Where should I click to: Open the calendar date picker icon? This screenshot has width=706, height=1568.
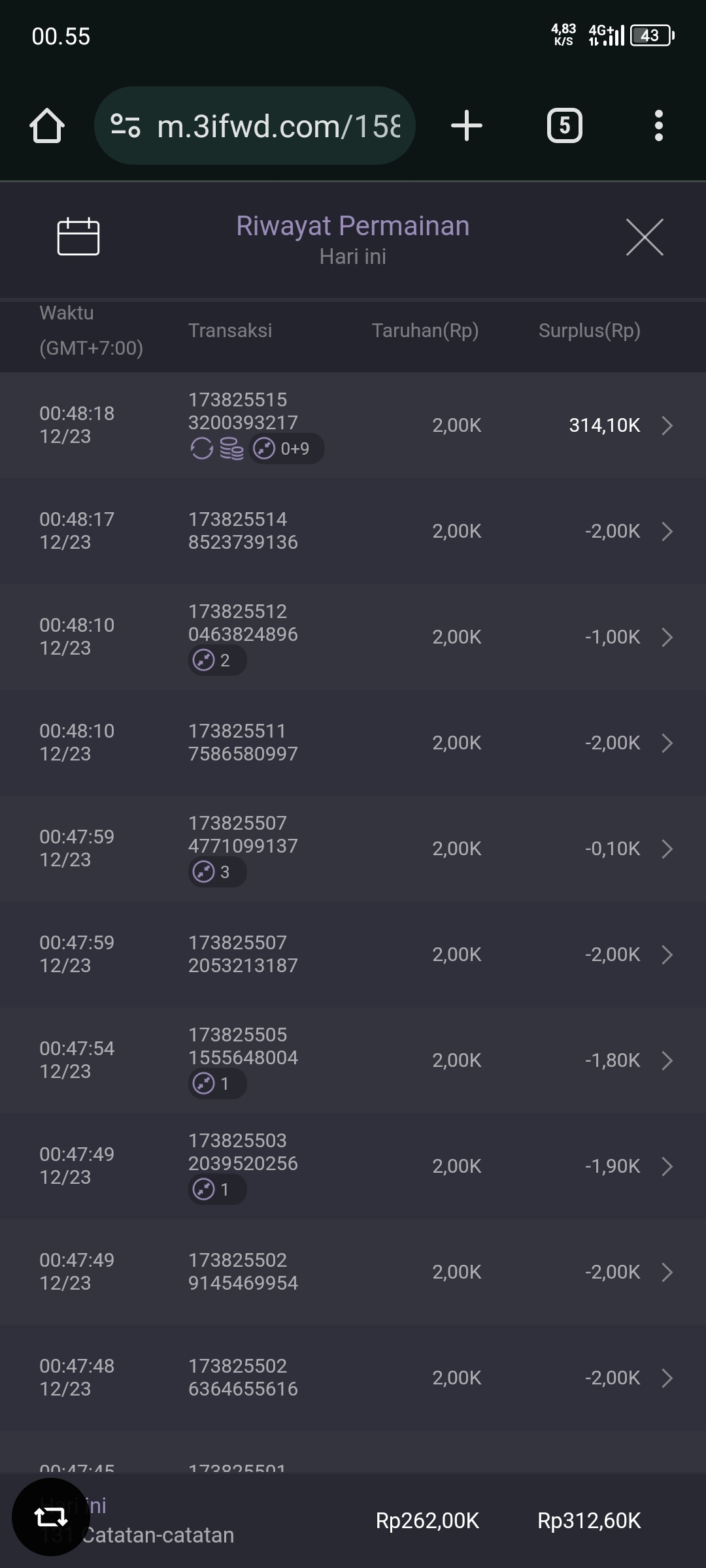click(78, 237)
